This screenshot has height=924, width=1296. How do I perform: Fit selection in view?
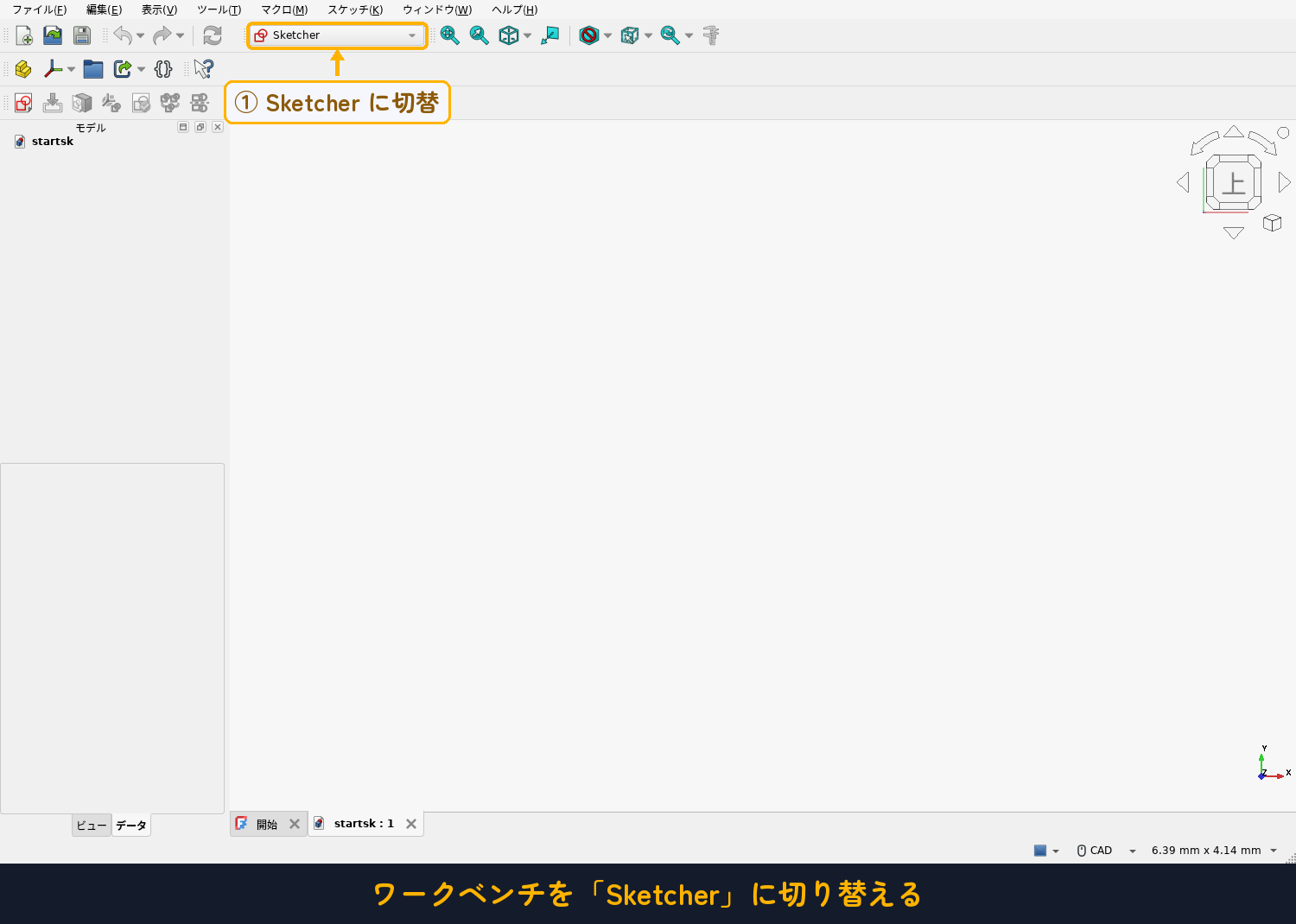pos(480,35)
